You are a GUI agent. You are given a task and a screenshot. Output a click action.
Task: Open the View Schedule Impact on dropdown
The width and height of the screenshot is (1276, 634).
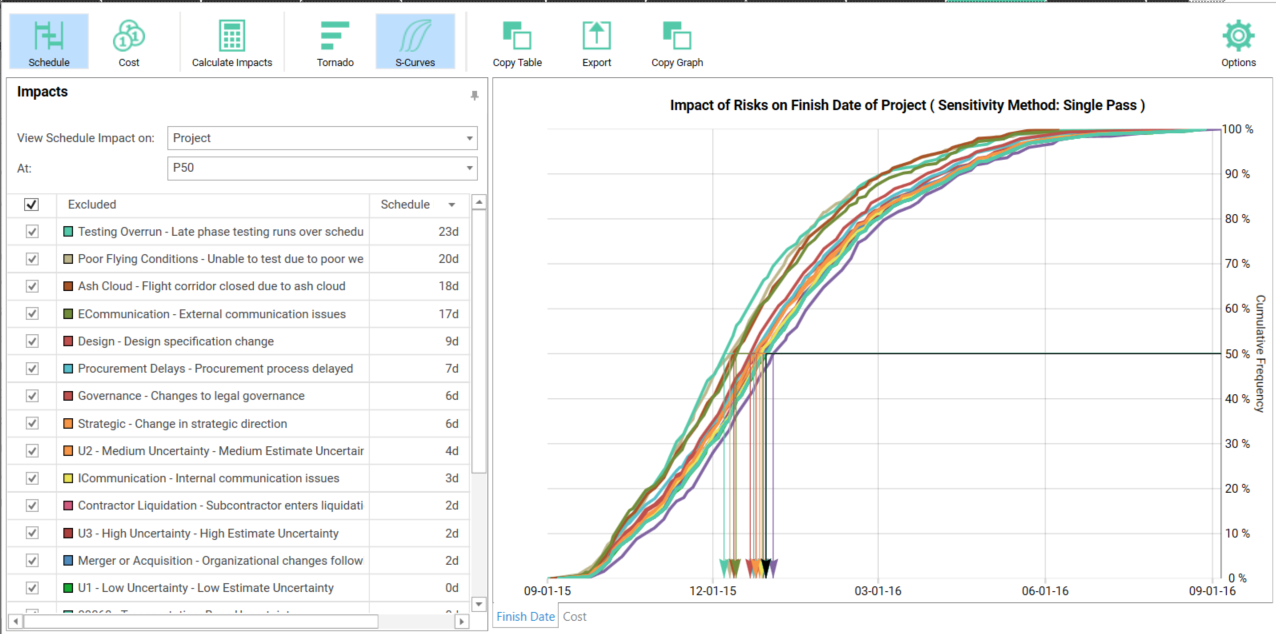[322, 138]
